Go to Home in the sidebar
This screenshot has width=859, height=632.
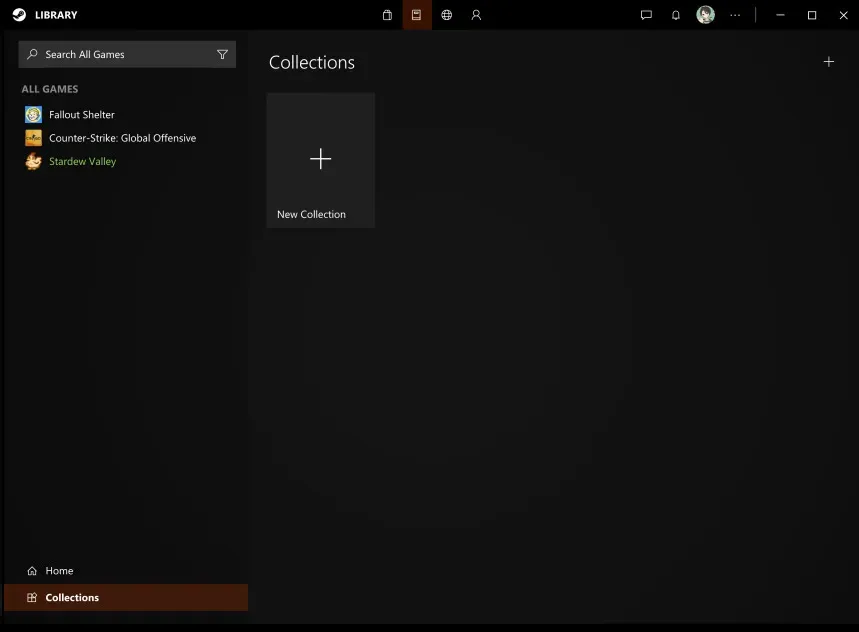[59, 571]
